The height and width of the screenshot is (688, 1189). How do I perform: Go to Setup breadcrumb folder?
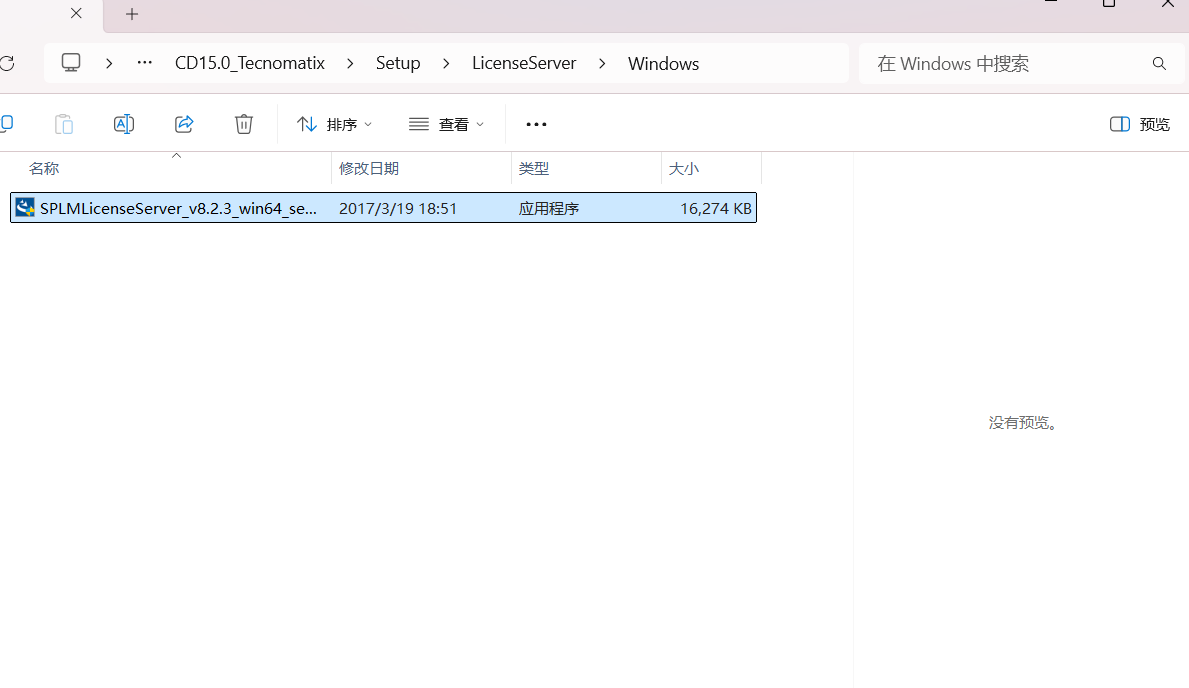(x=398, y=63)
